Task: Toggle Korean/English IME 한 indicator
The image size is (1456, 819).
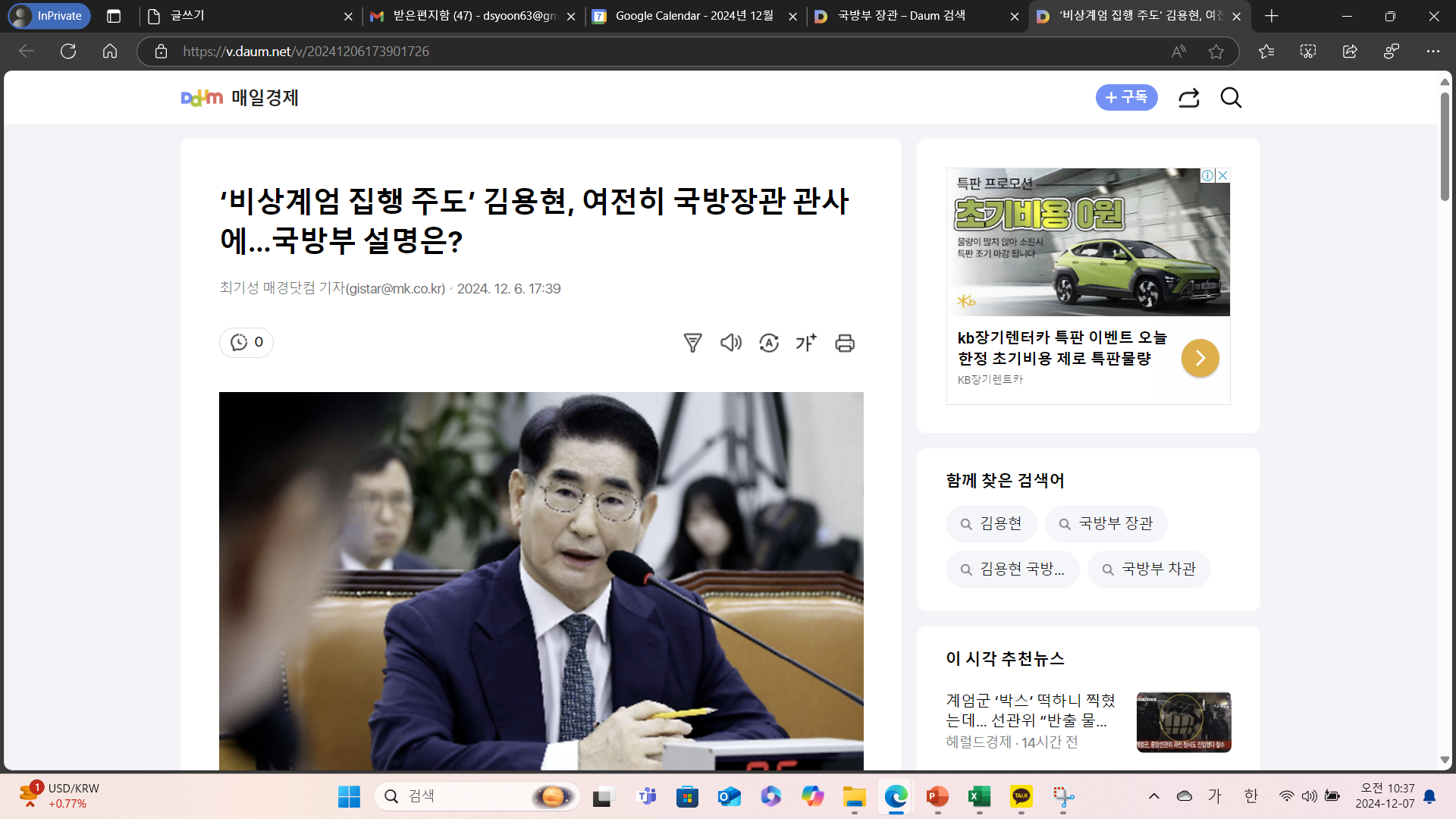Action: [1250, 795]
